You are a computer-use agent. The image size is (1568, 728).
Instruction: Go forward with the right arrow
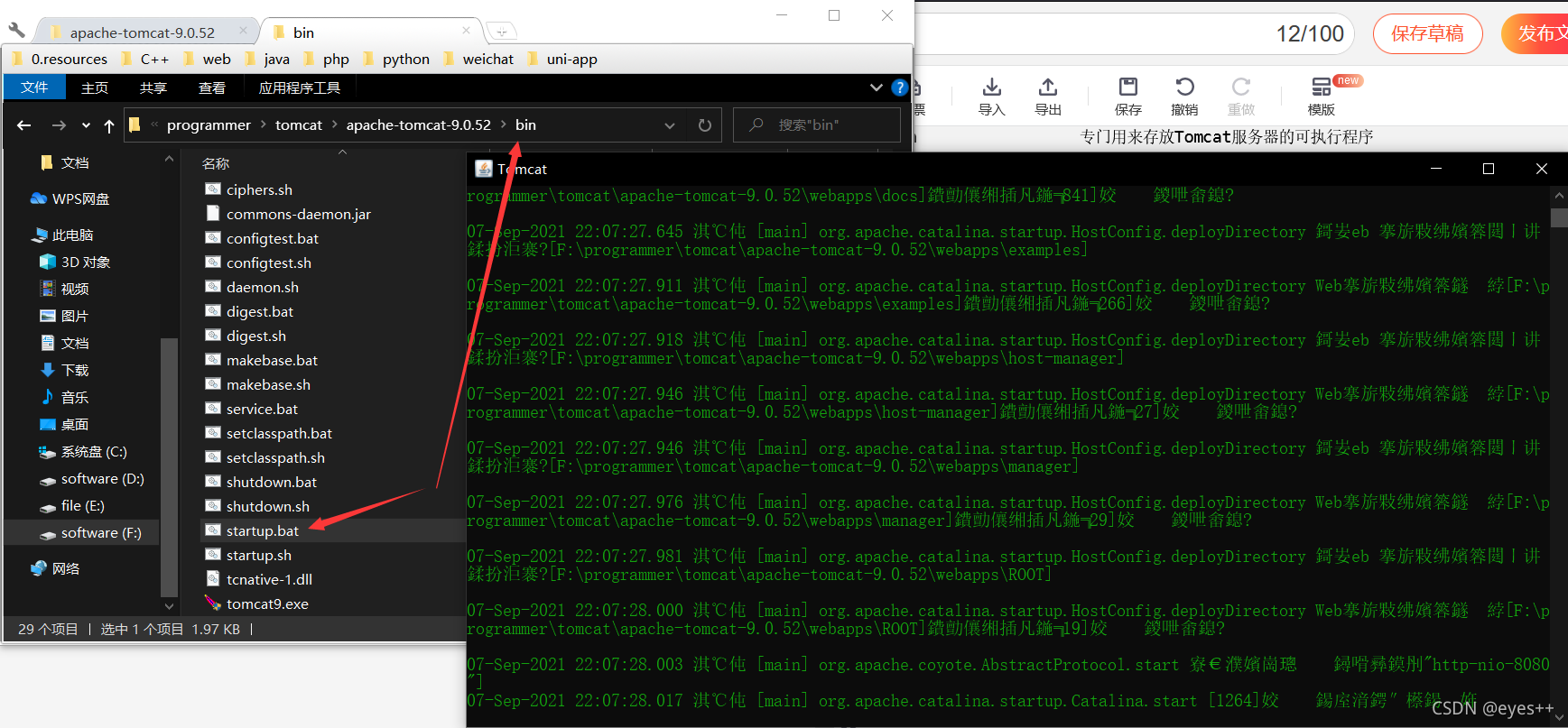[x=59, y=125]
